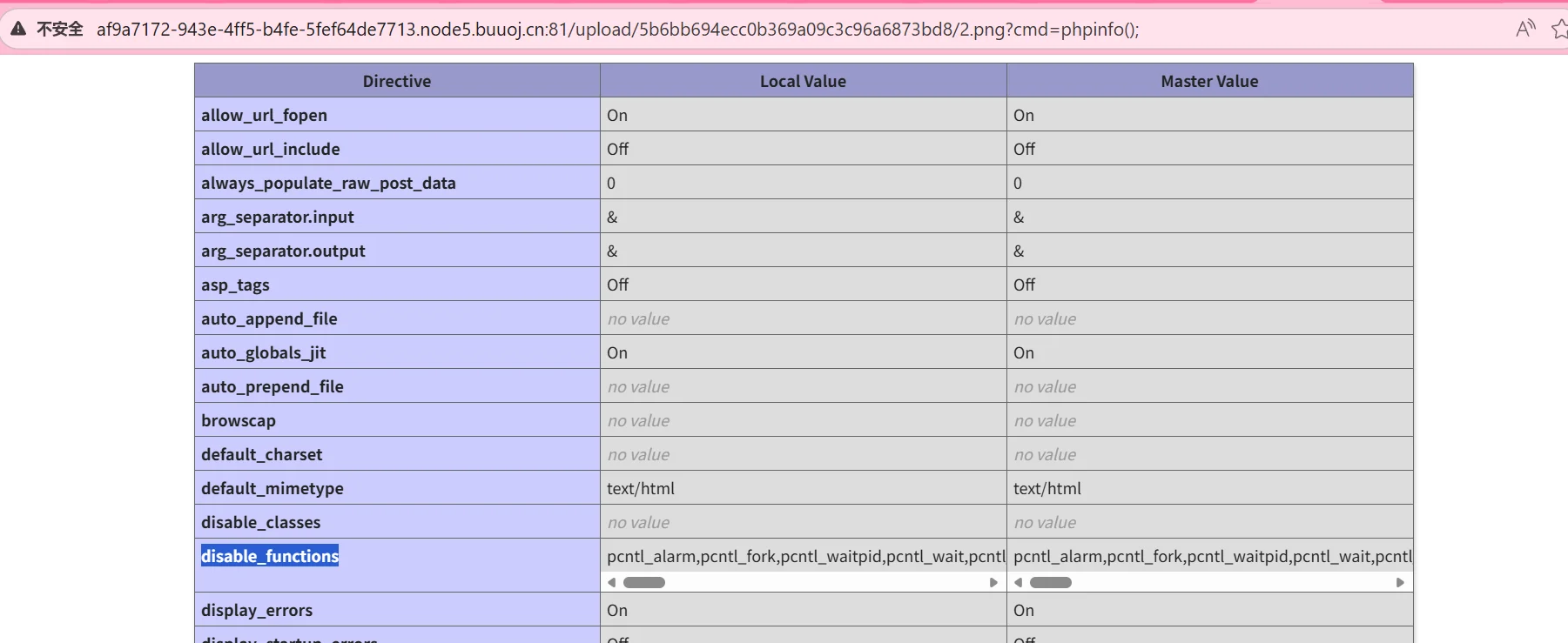Click left scroll arrow under Local Value disable_functions
The image size is (1568, 643).
(x=612, y=582)
